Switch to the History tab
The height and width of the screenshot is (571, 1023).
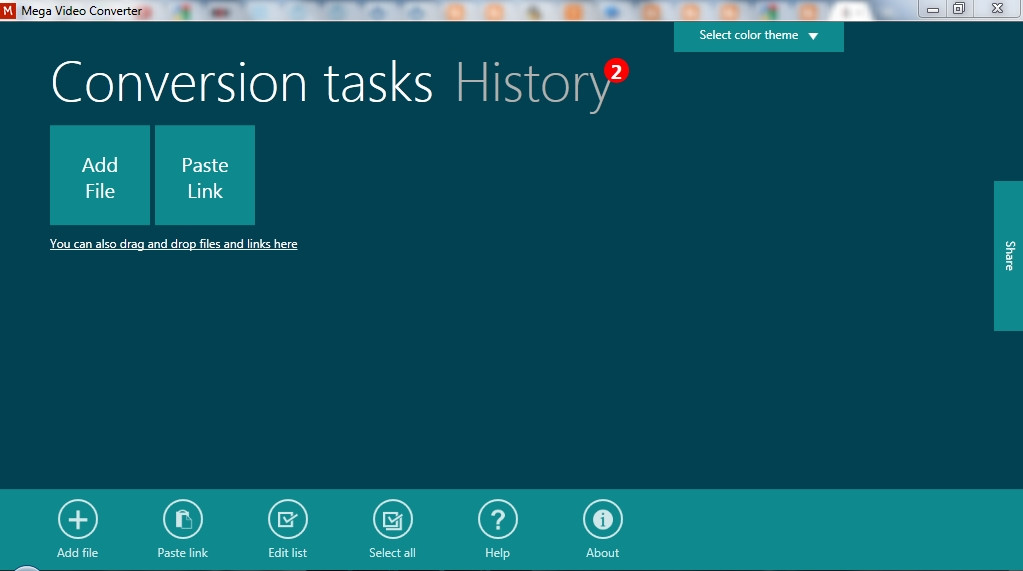(532, 84)
